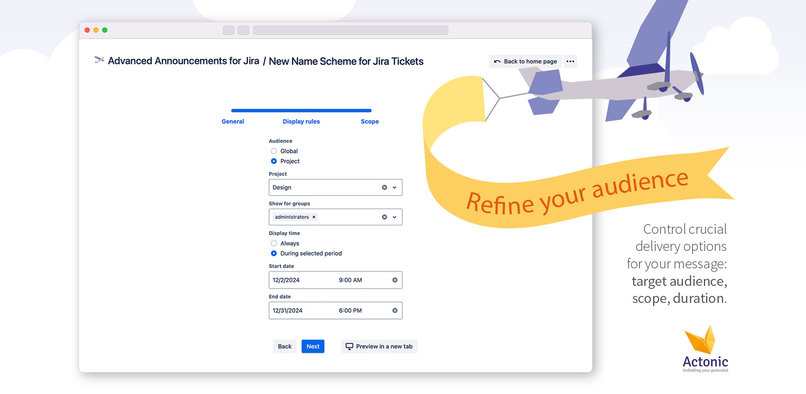Image resolution: width=806 pixels, height=394 pixels.
Task: Expand the Project dropdown chevron
Action: [x=394, y=188]
